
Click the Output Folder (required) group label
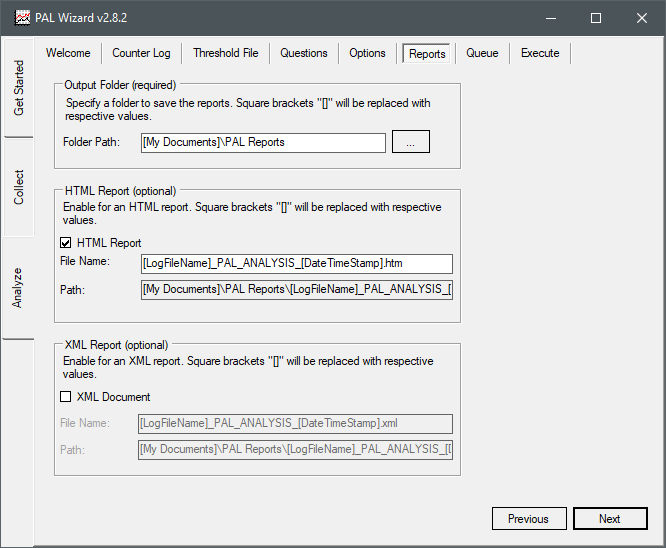click(120, 85)
